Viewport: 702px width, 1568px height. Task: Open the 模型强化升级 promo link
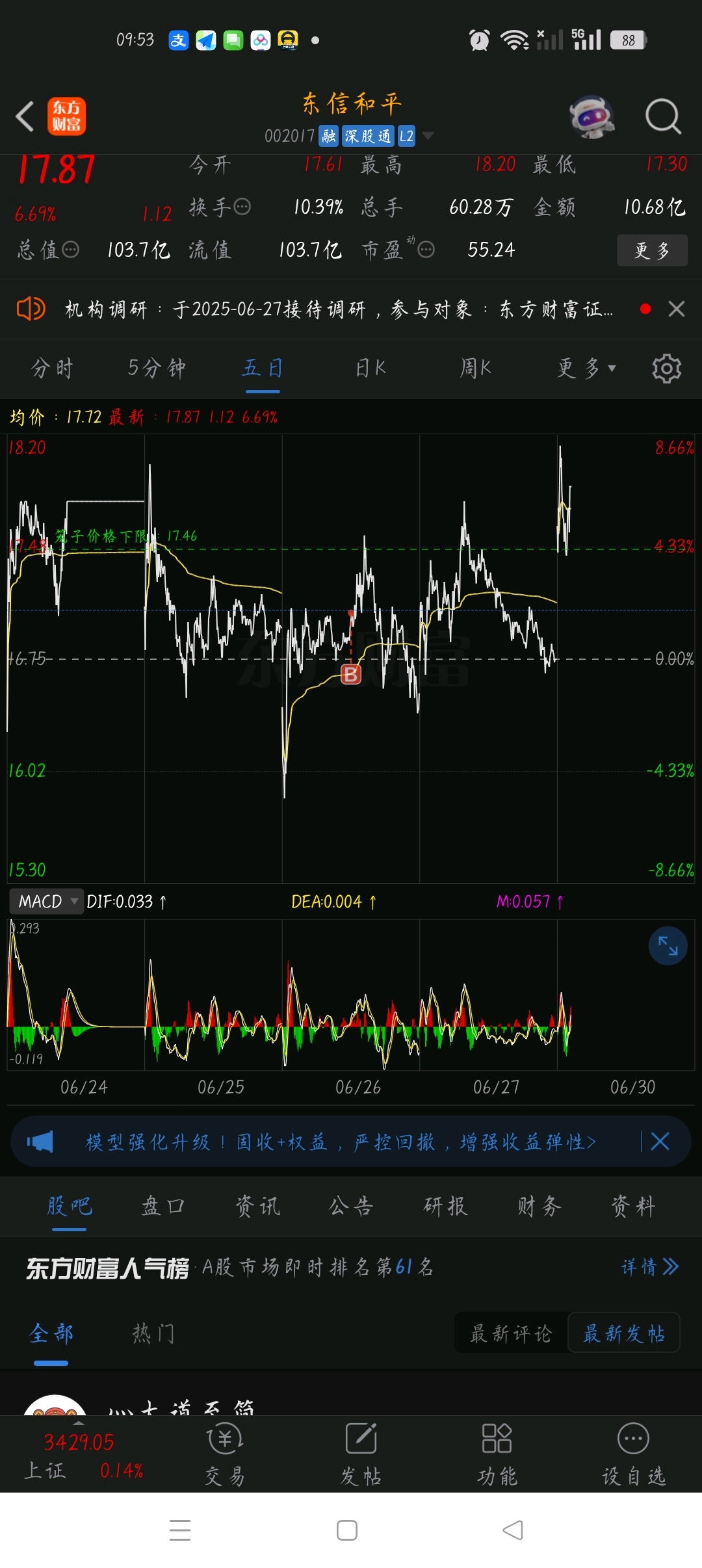[x=341, y=1142]
